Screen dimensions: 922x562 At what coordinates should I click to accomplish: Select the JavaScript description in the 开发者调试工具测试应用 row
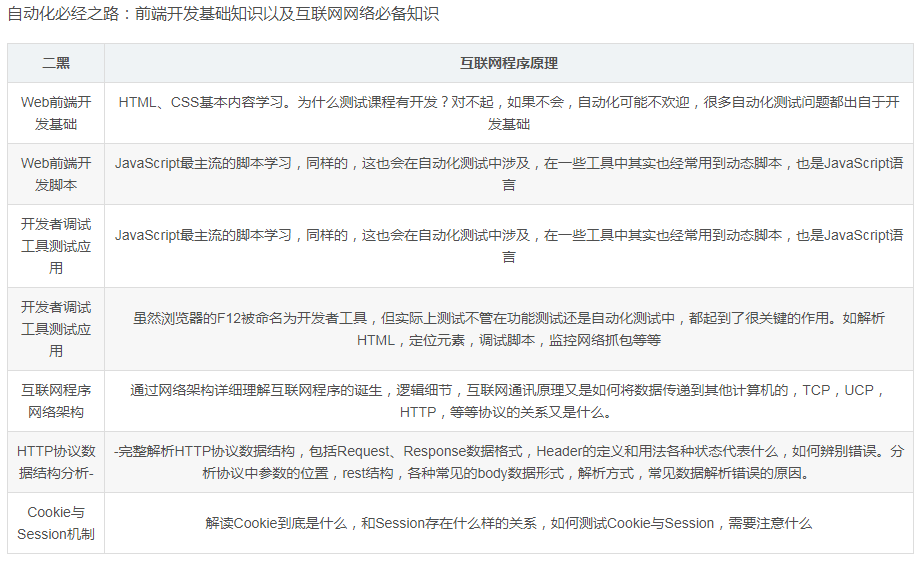point(509,246)
